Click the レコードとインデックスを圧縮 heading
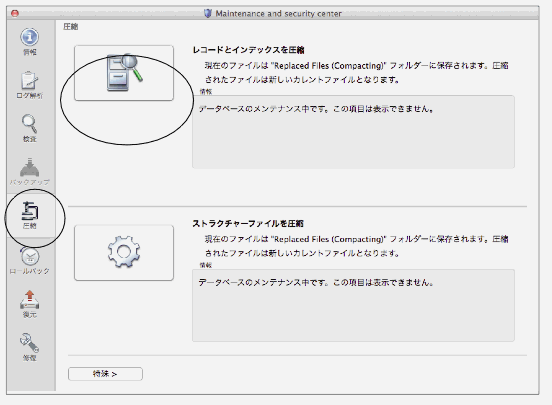 248,50
